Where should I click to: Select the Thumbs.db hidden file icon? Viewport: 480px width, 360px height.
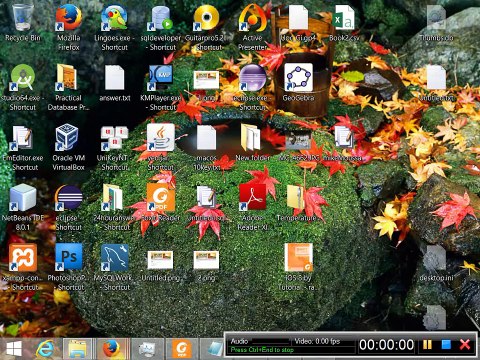coord(436,18)
